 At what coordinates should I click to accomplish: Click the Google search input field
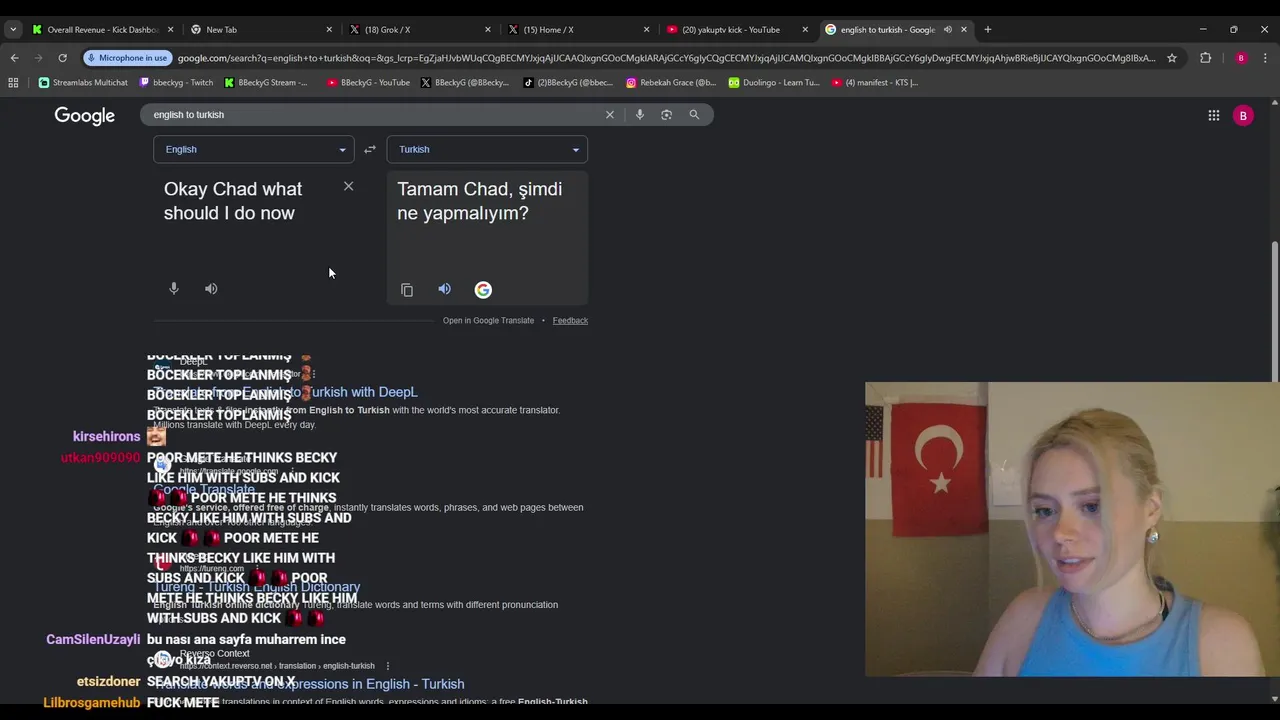[375, 115]
